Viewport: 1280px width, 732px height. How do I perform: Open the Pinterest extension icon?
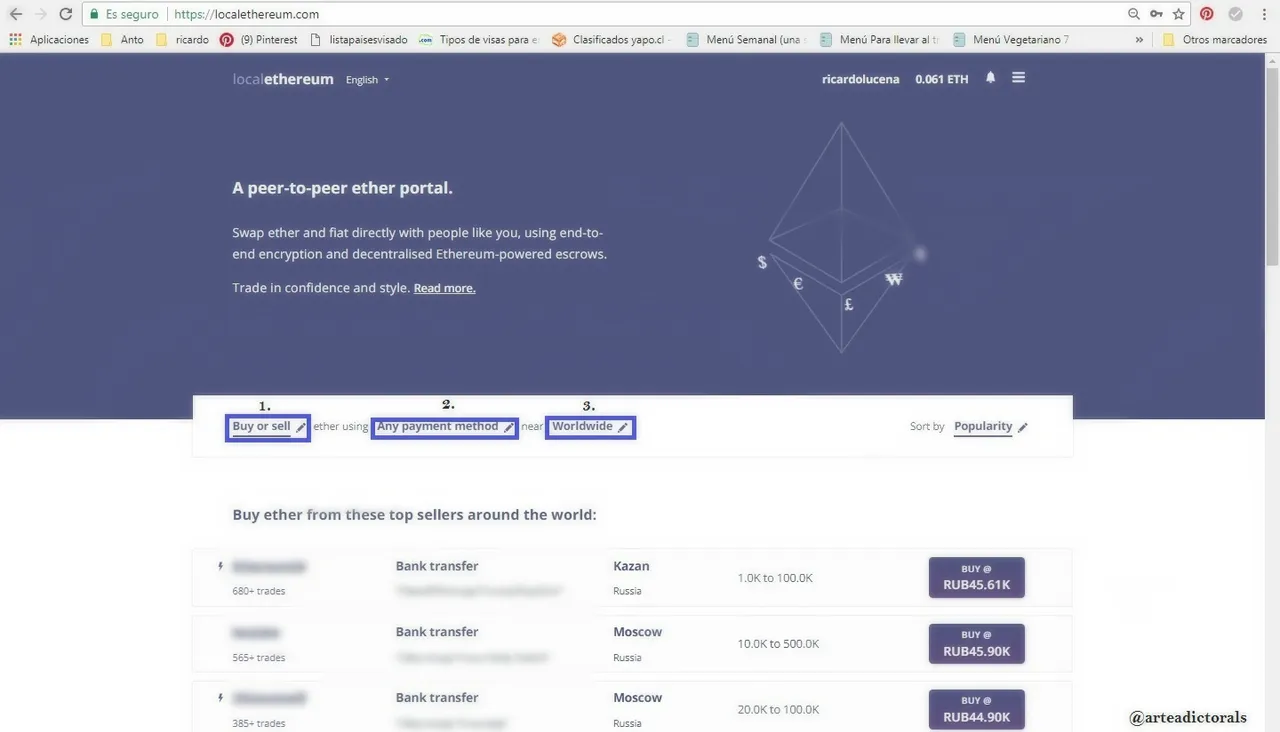pos(1207,14)
